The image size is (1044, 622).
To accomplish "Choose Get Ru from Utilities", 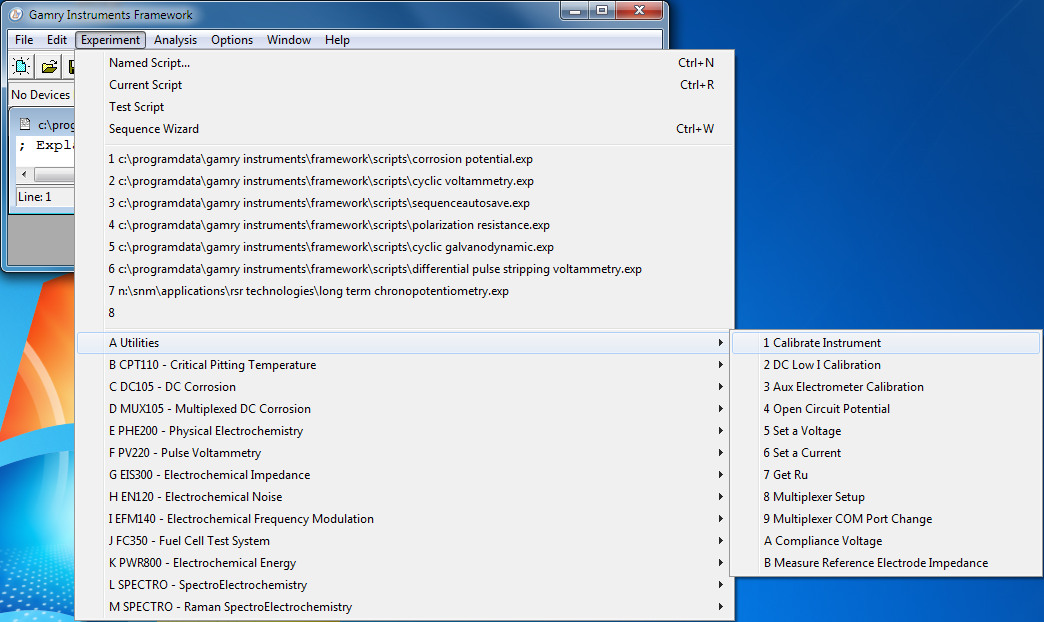I will click(886, 475).
